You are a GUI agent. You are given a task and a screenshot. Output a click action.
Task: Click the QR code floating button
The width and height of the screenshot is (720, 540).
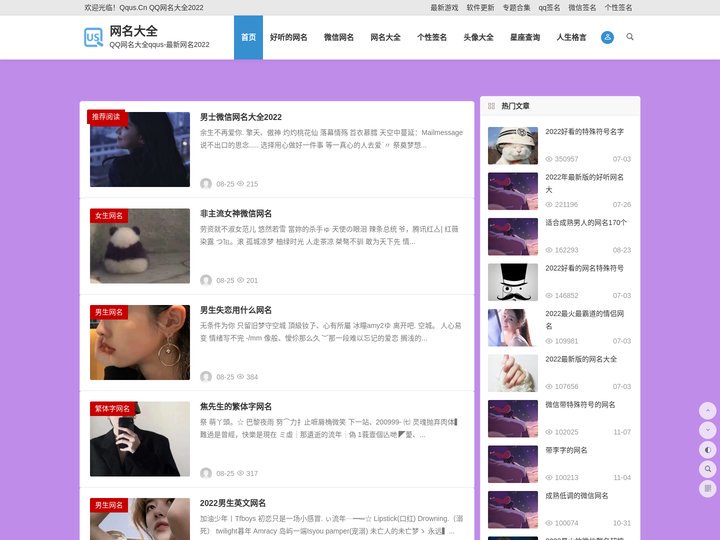708,488
